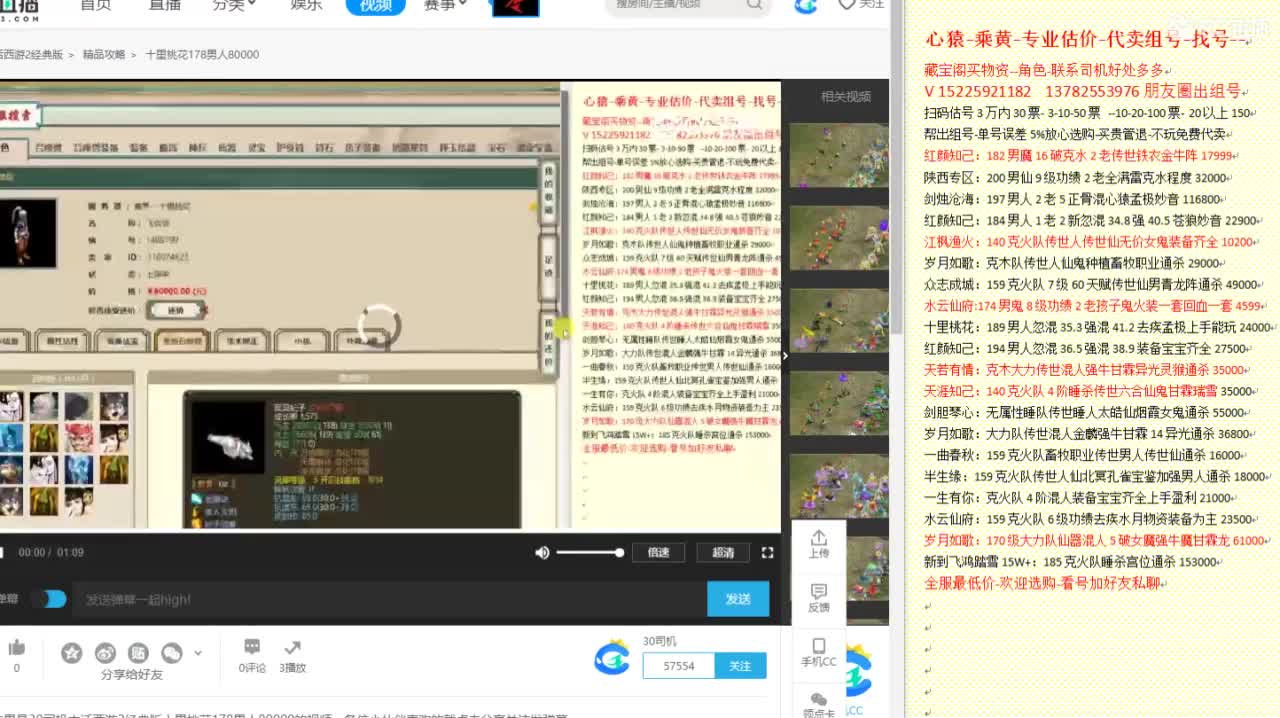Open the user avatar icon in header
The height and width of the screenshot is (718, 1280).
tap(806, 6)
